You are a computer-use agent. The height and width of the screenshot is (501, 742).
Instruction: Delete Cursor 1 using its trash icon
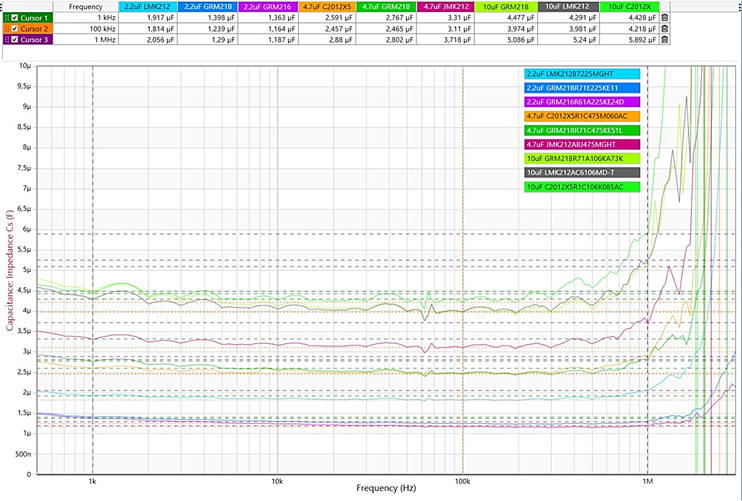[666, 18]
